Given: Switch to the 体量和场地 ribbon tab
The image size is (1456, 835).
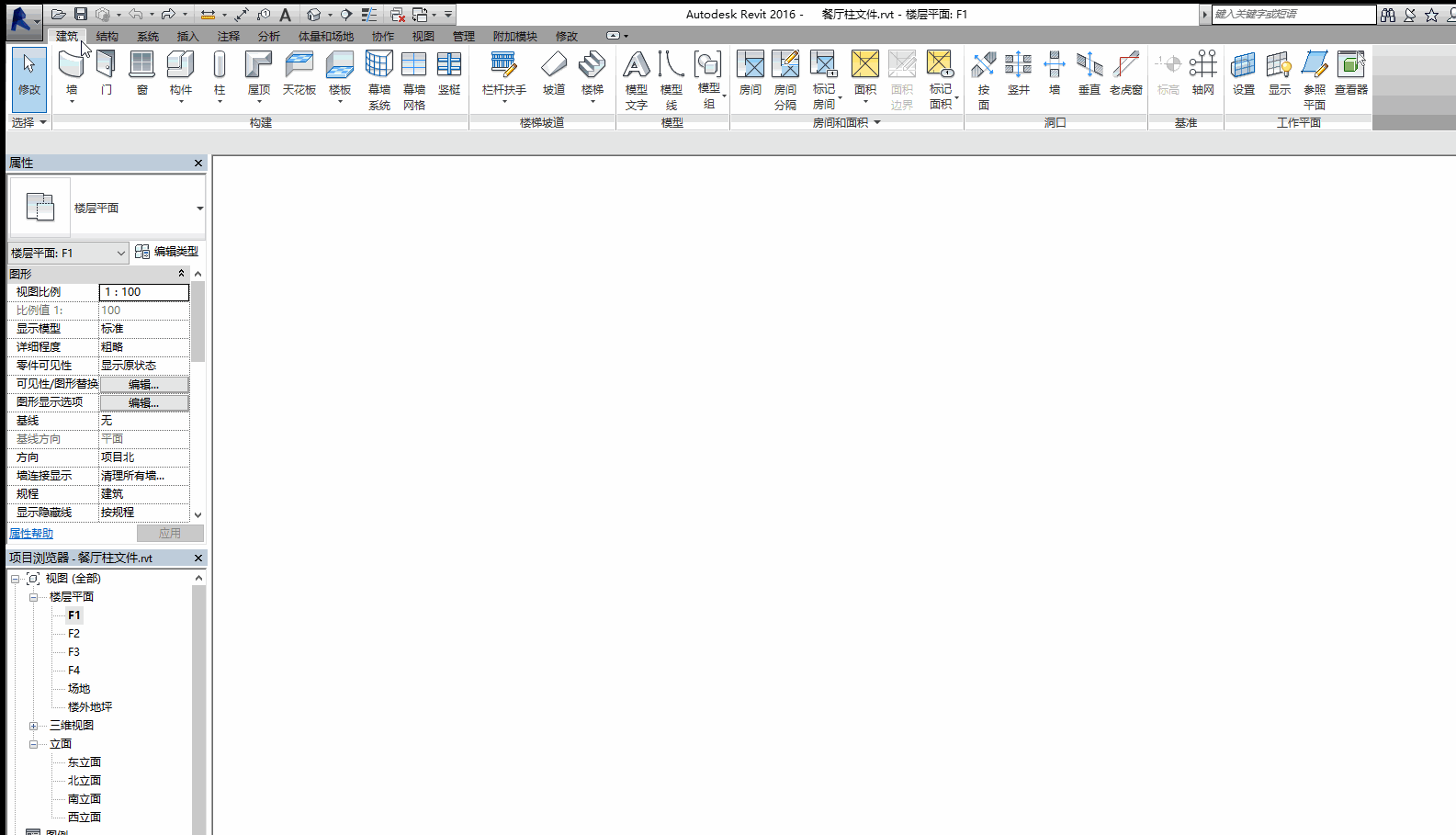Looking at the screenshot, I should click(x=326, y=37).
